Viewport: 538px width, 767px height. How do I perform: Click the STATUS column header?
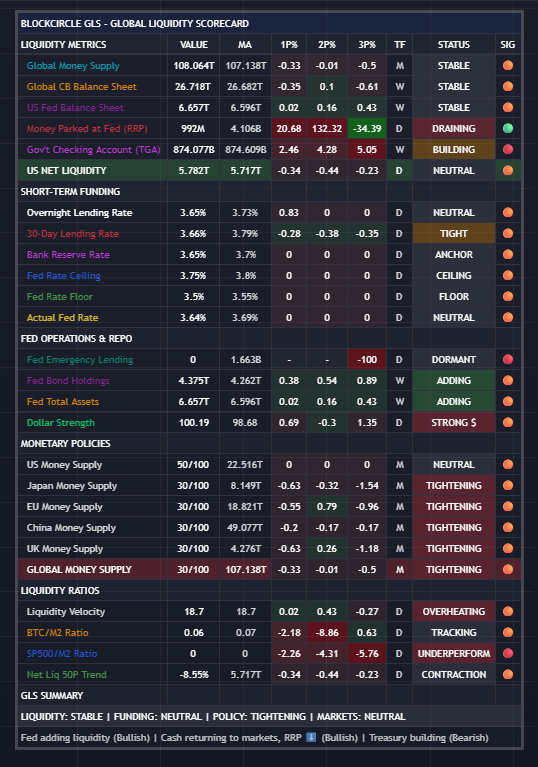click(453, 45)
